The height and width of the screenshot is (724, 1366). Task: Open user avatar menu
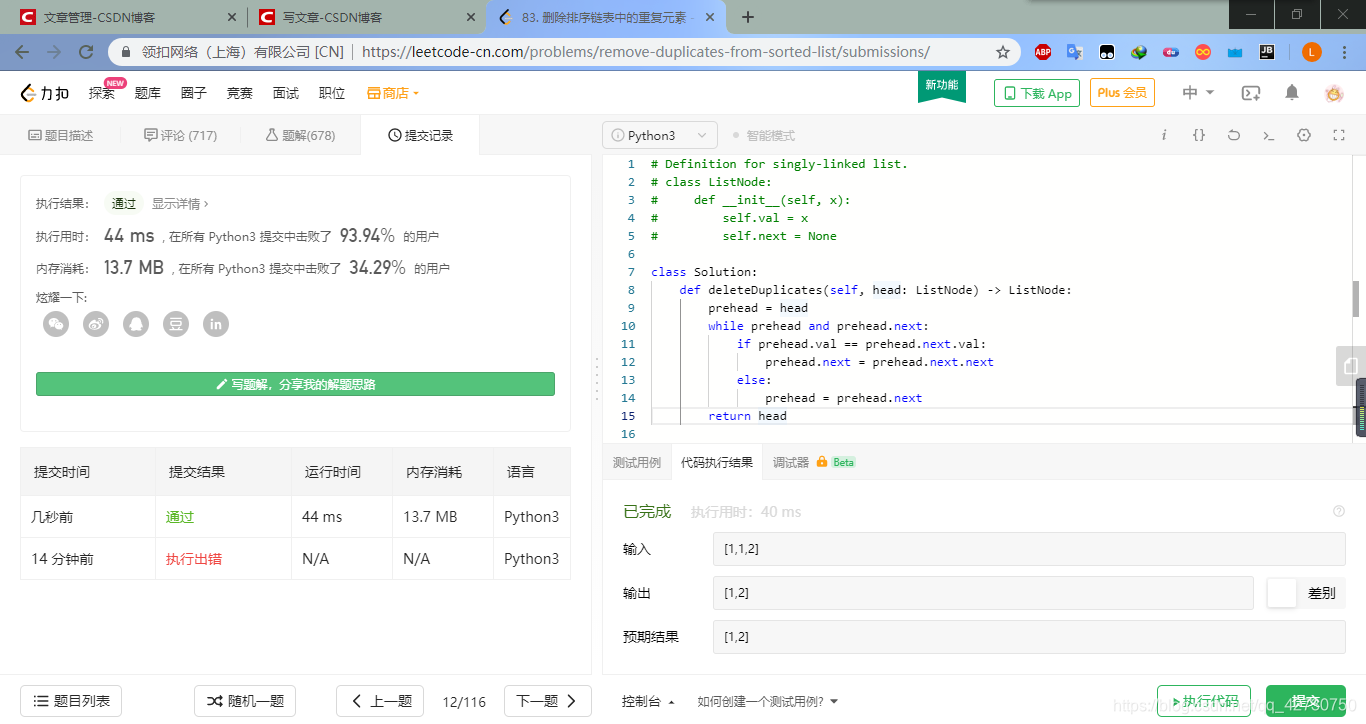1334,93
